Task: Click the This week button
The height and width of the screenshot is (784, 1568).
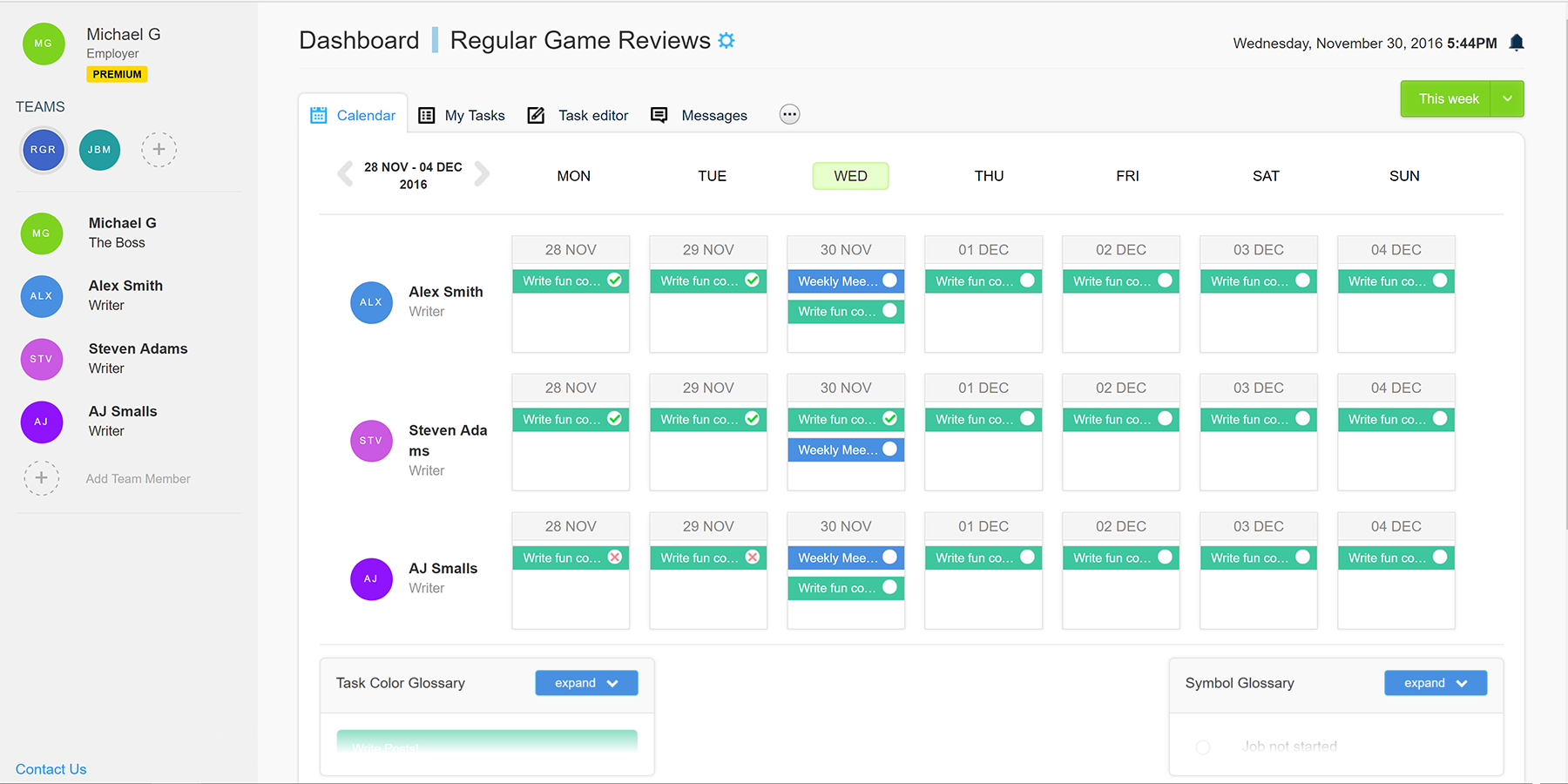Action: coord(1448,98)
